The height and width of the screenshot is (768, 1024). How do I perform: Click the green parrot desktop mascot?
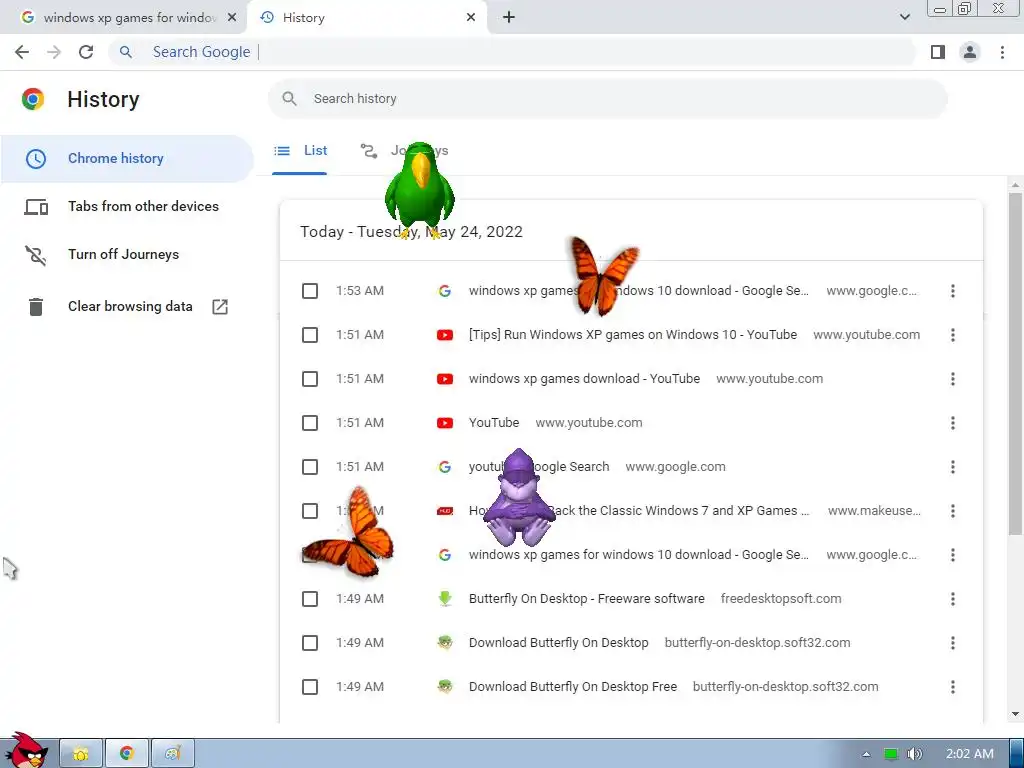[419, 189]
